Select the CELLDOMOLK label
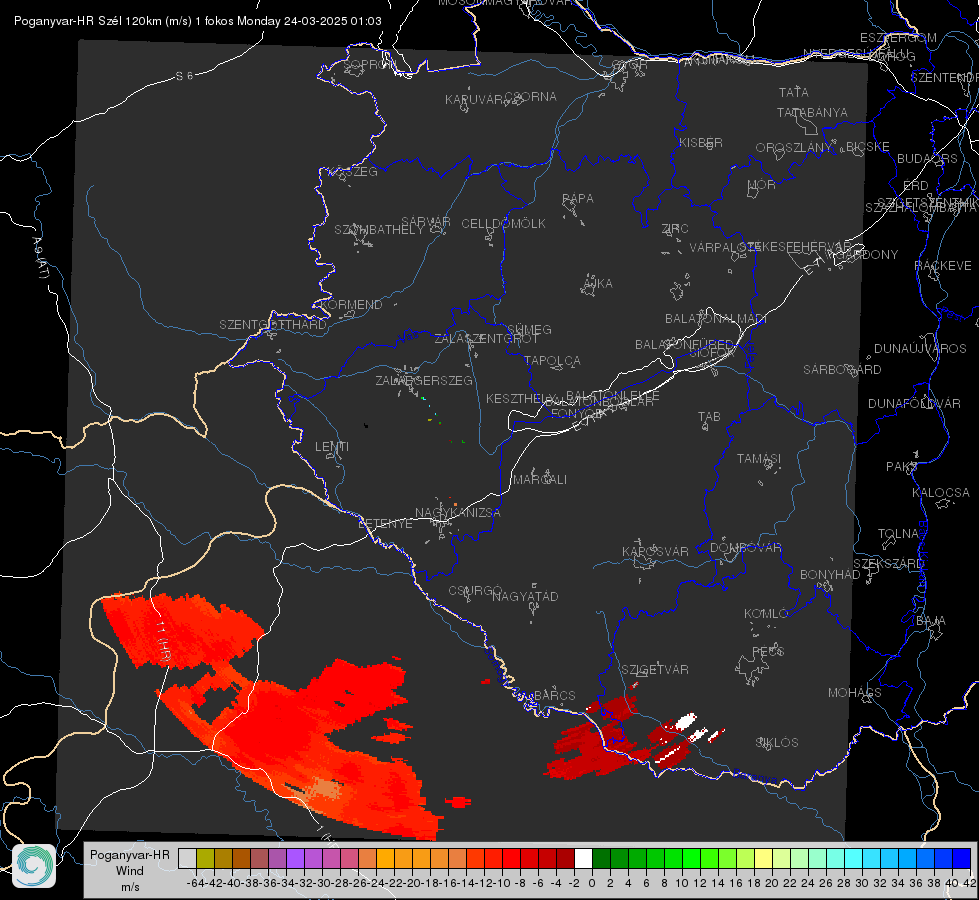 [503, 223]
